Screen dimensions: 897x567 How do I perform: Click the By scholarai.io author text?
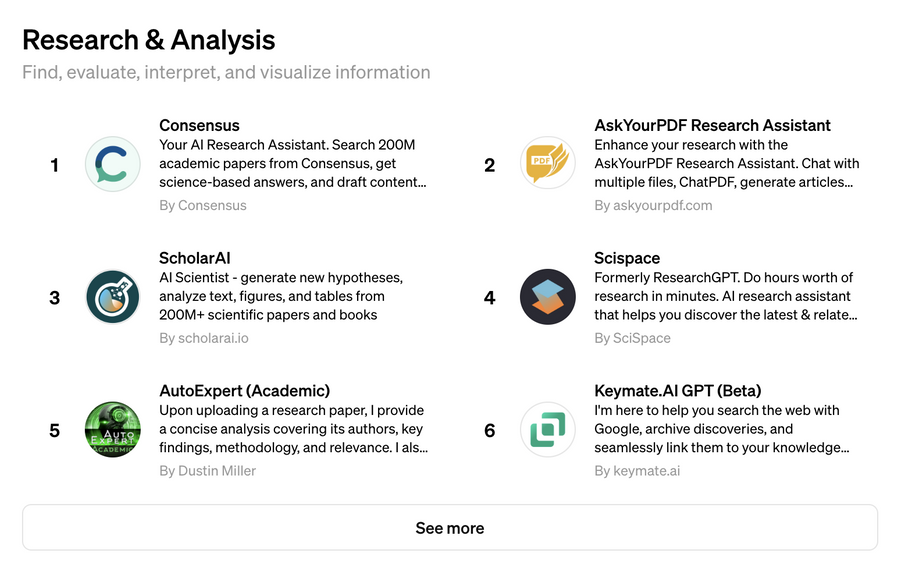click(x=204, y=338)
